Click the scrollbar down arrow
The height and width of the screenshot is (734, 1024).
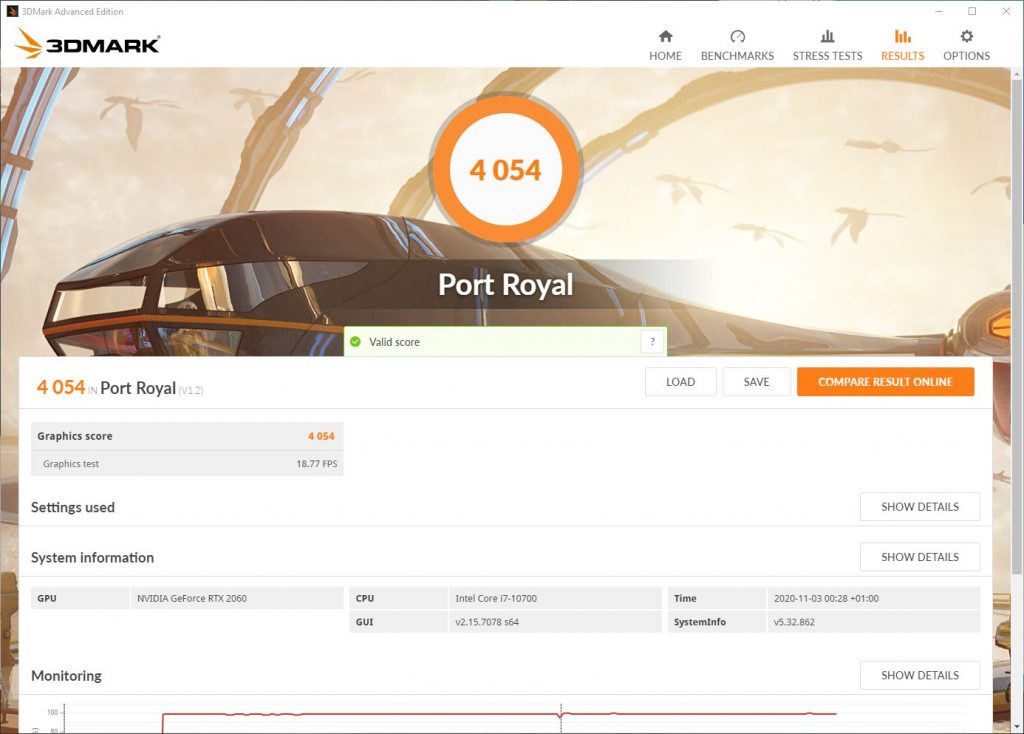pyautogui.click(x=1017, y=726)
